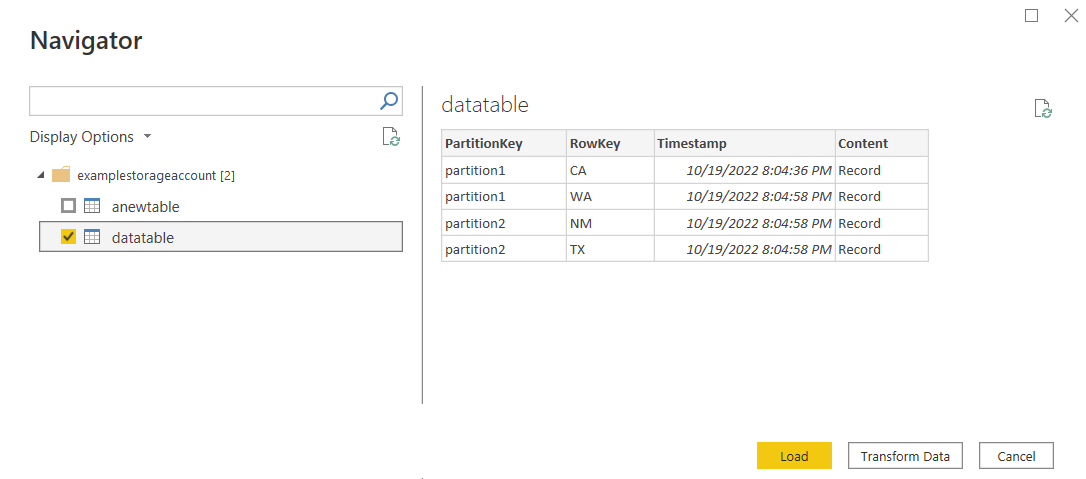Maximize the Navigator dialog window
The height and width of the screenshot is (479, 1086).
click(x=1032, y=15)
